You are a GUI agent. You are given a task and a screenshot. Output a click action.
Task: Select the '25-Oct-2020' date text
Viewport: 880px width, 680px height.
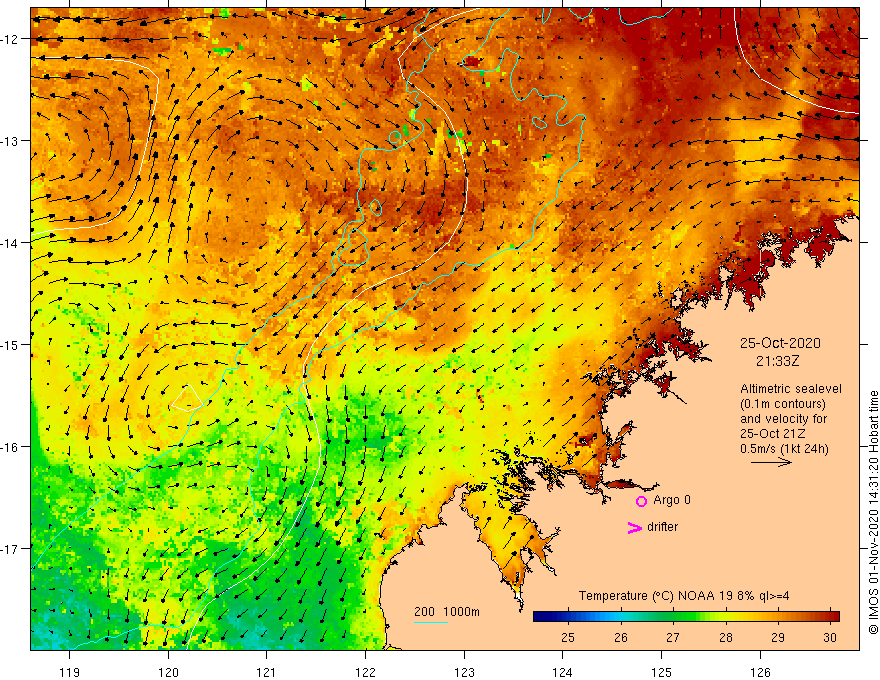(x=780, y=343)
